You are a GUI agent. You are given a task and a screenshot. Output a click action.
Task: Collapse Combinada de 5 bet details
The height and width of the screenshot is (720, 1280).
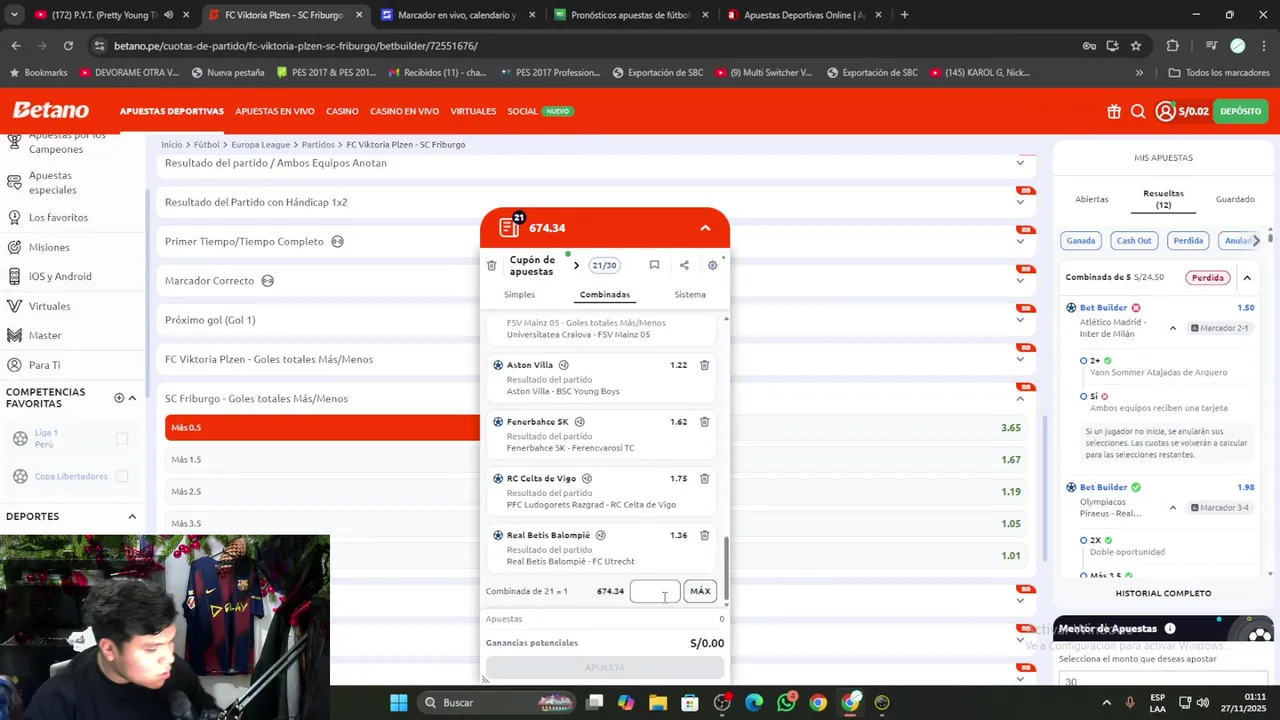[1247, 277]
